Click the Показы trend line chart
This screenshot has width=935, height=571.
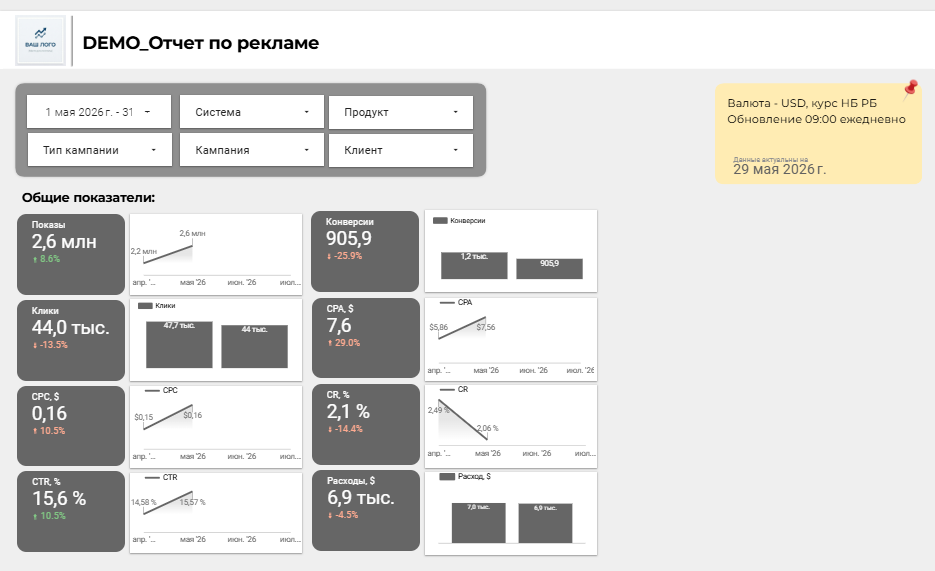[216, 255]
